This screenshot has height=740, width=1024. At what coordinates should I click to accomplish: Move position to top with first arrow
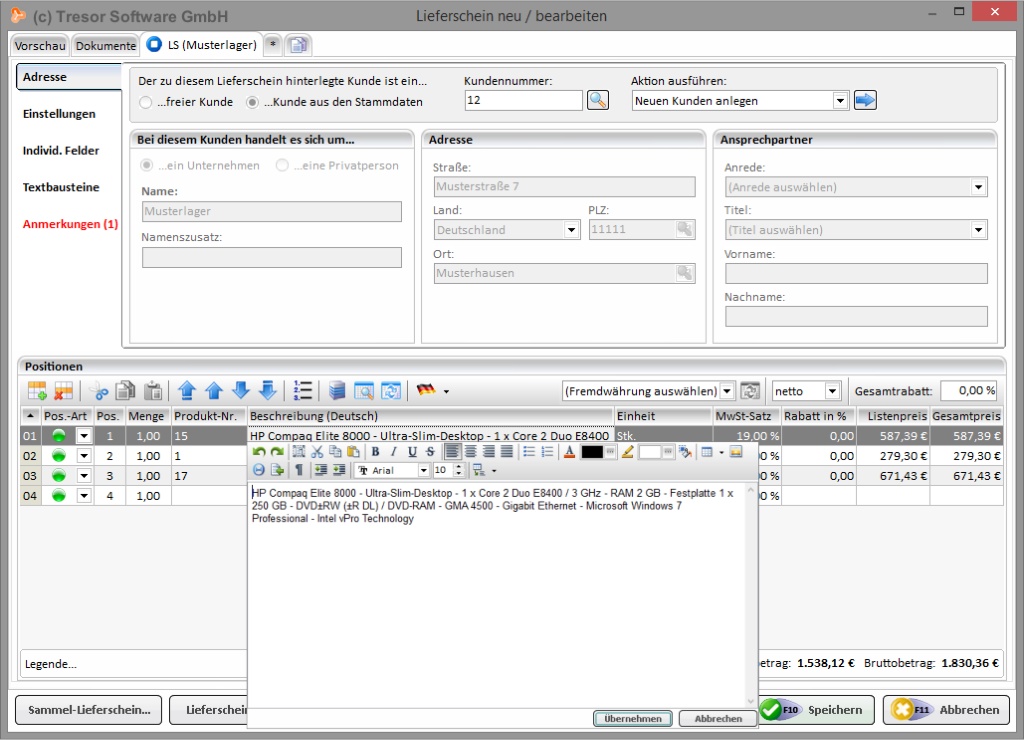pyautogui.click(x=186, y=391)
